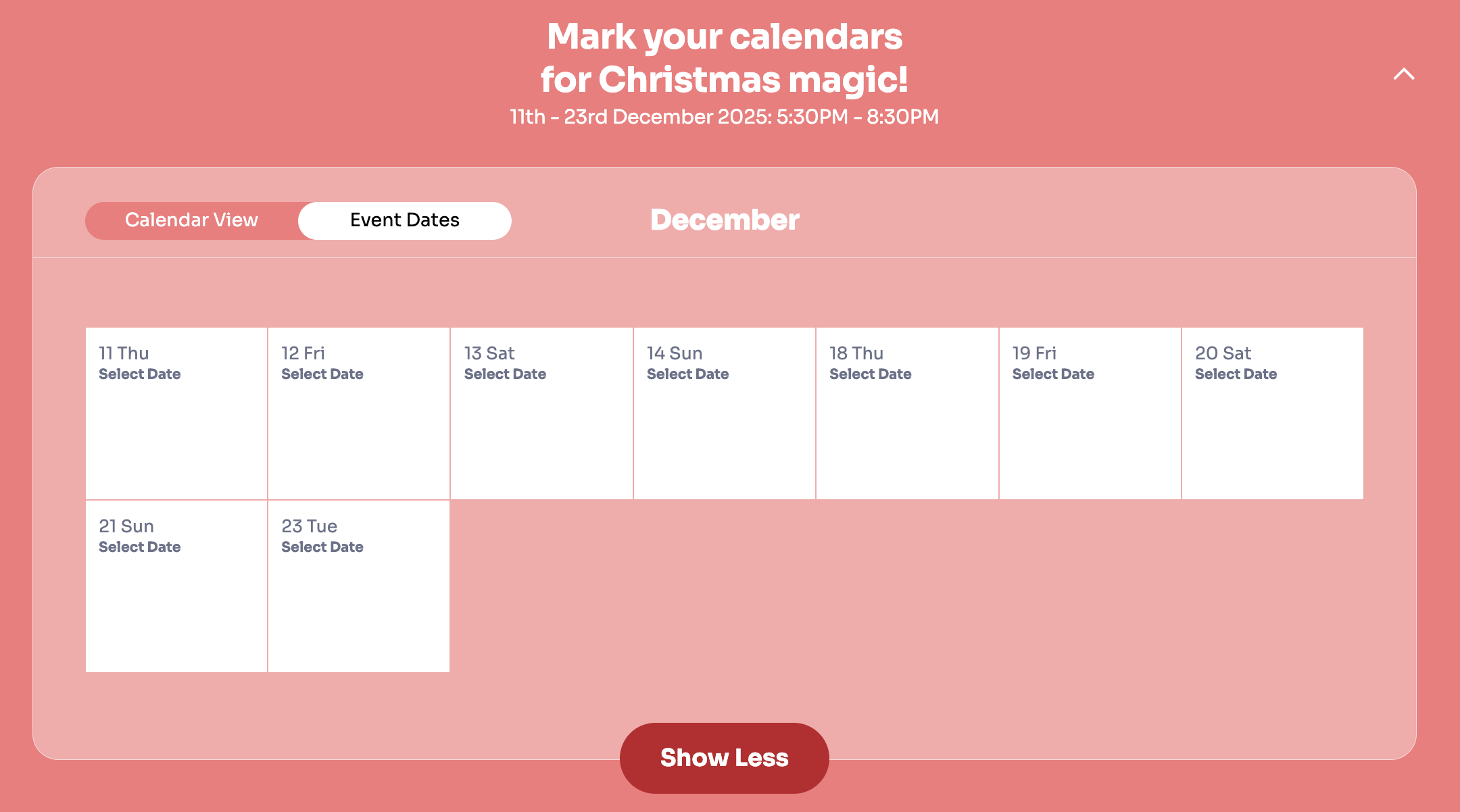1460x812 pixels.
Task: Click the Show Less button
Action: click(724, 757)
